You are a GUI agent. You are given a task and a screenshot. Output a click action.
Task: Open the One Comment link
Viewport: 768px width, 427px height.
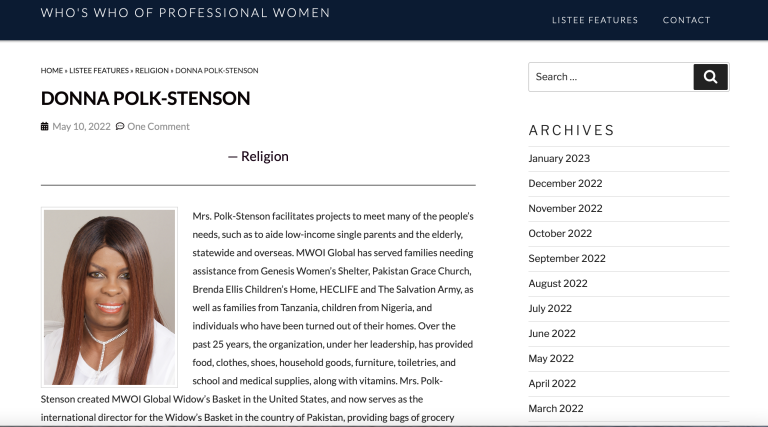point(158,126)
